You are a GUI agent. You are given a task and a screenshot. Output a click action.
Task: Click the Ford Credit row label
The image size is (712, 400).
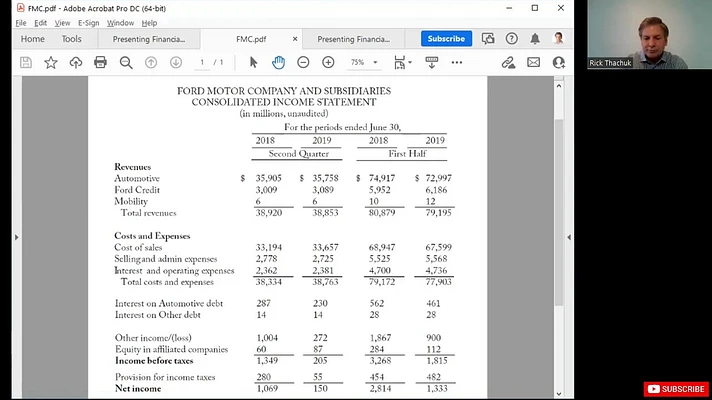coord(137,190)
